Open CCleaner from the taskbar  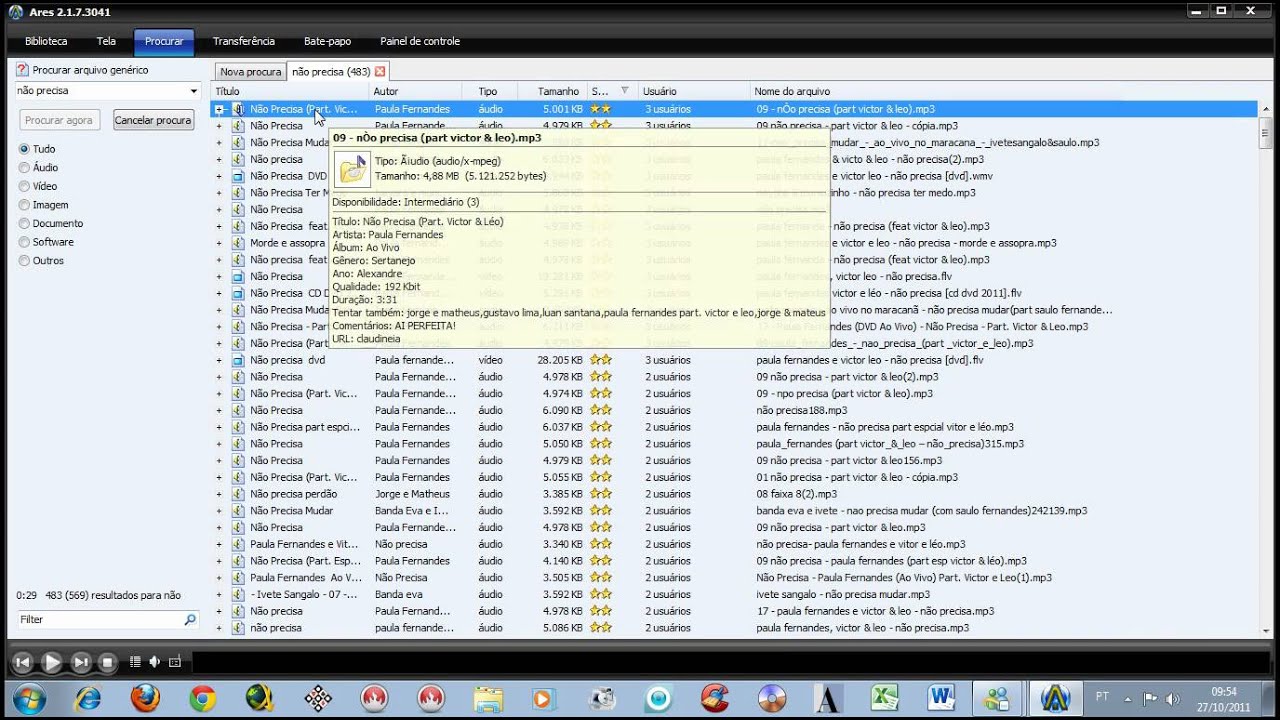[x=715, y=699]
